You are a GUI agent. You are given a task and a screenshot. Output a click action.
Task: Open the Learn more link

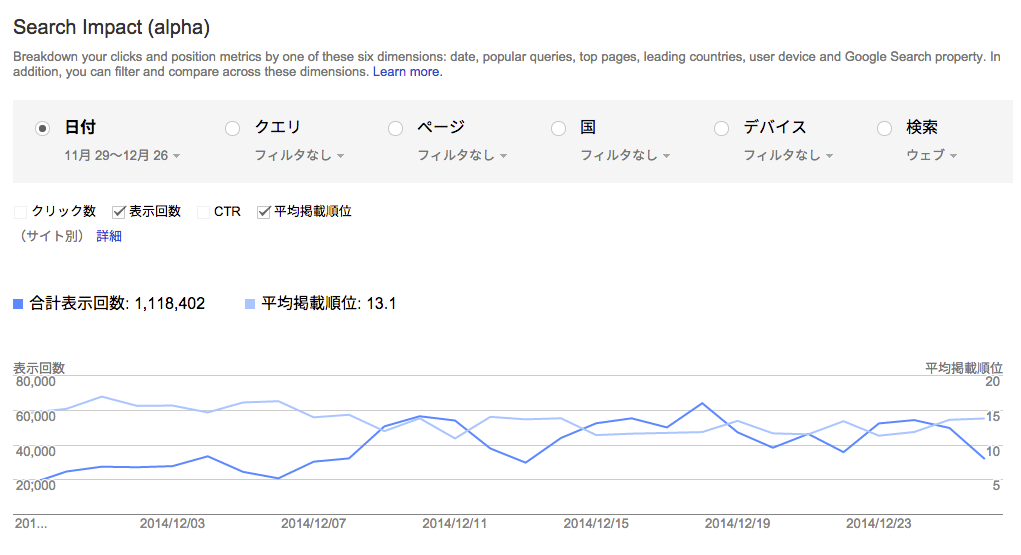click(x=408, y=72)
